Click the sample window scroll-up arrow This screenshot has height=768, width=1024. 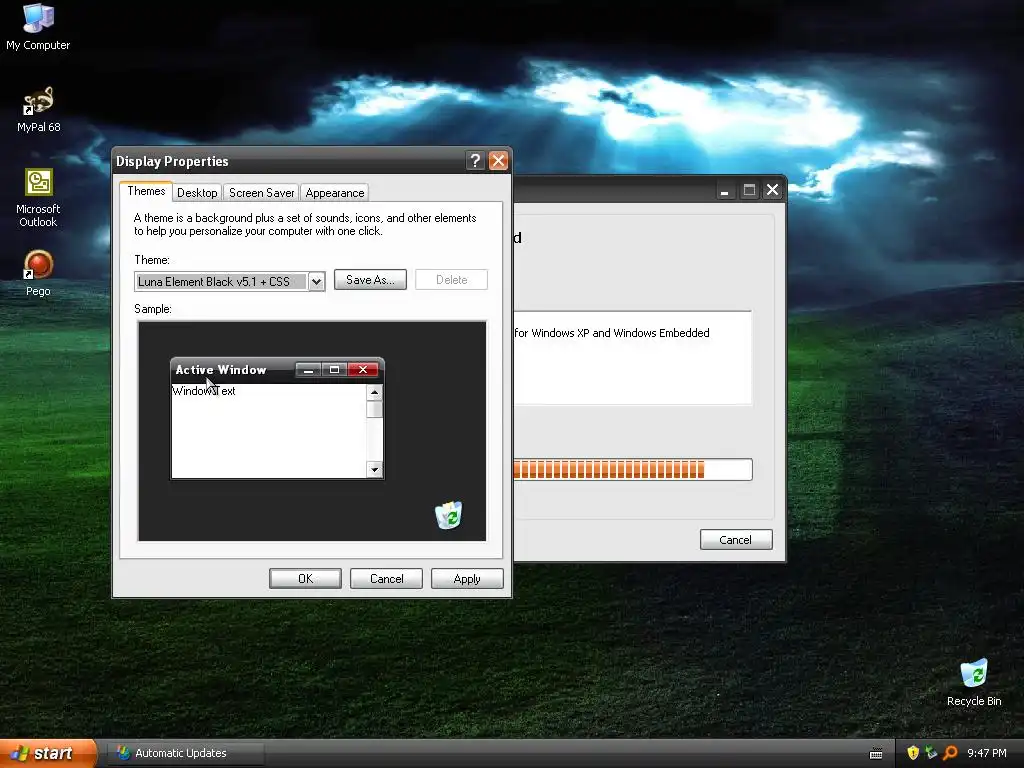pyautogui.click(x=374, y=392)
